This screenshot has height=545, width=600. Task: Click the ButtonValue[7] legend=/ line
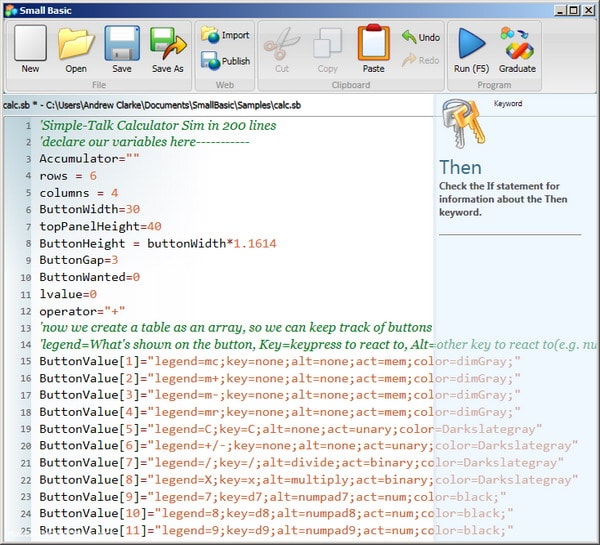point(301,463)
